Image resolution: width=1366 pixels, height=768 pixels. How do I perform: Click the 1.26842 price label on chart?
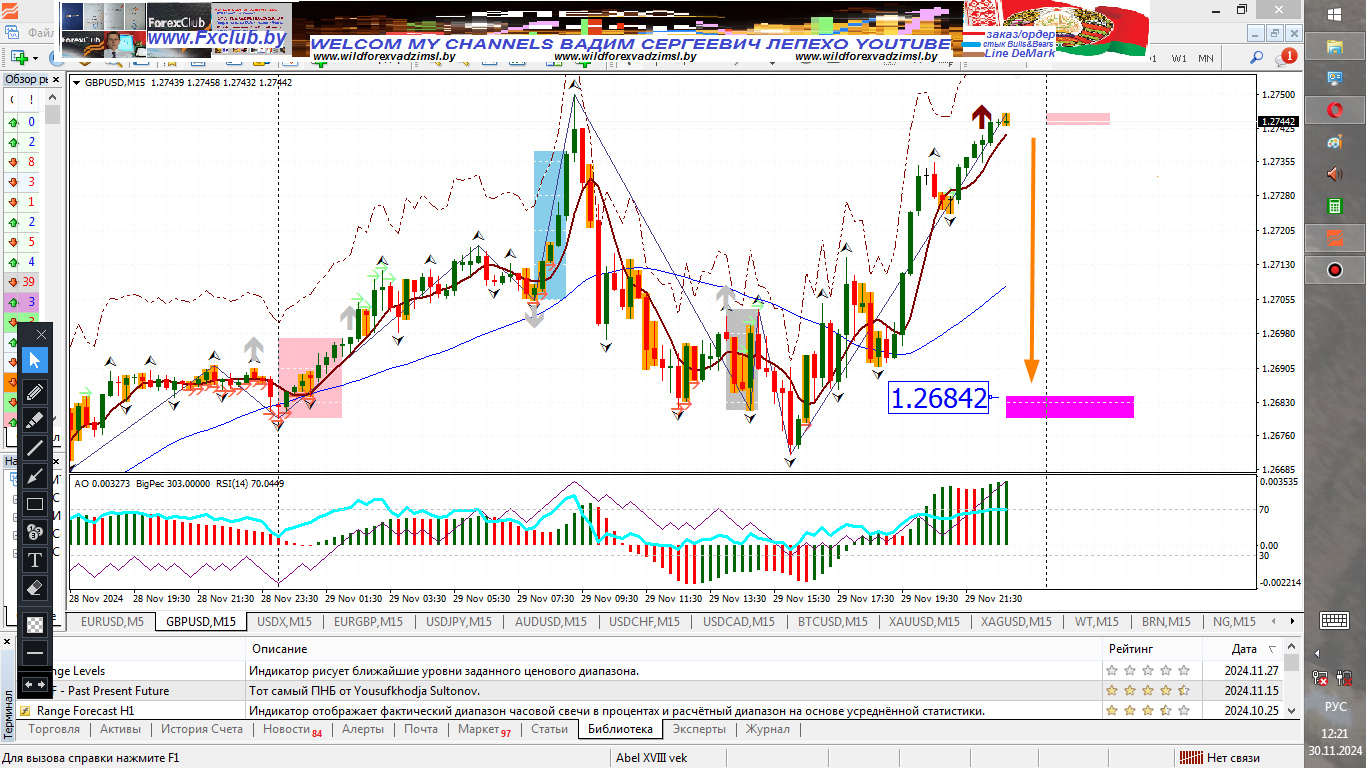[938, 398]
